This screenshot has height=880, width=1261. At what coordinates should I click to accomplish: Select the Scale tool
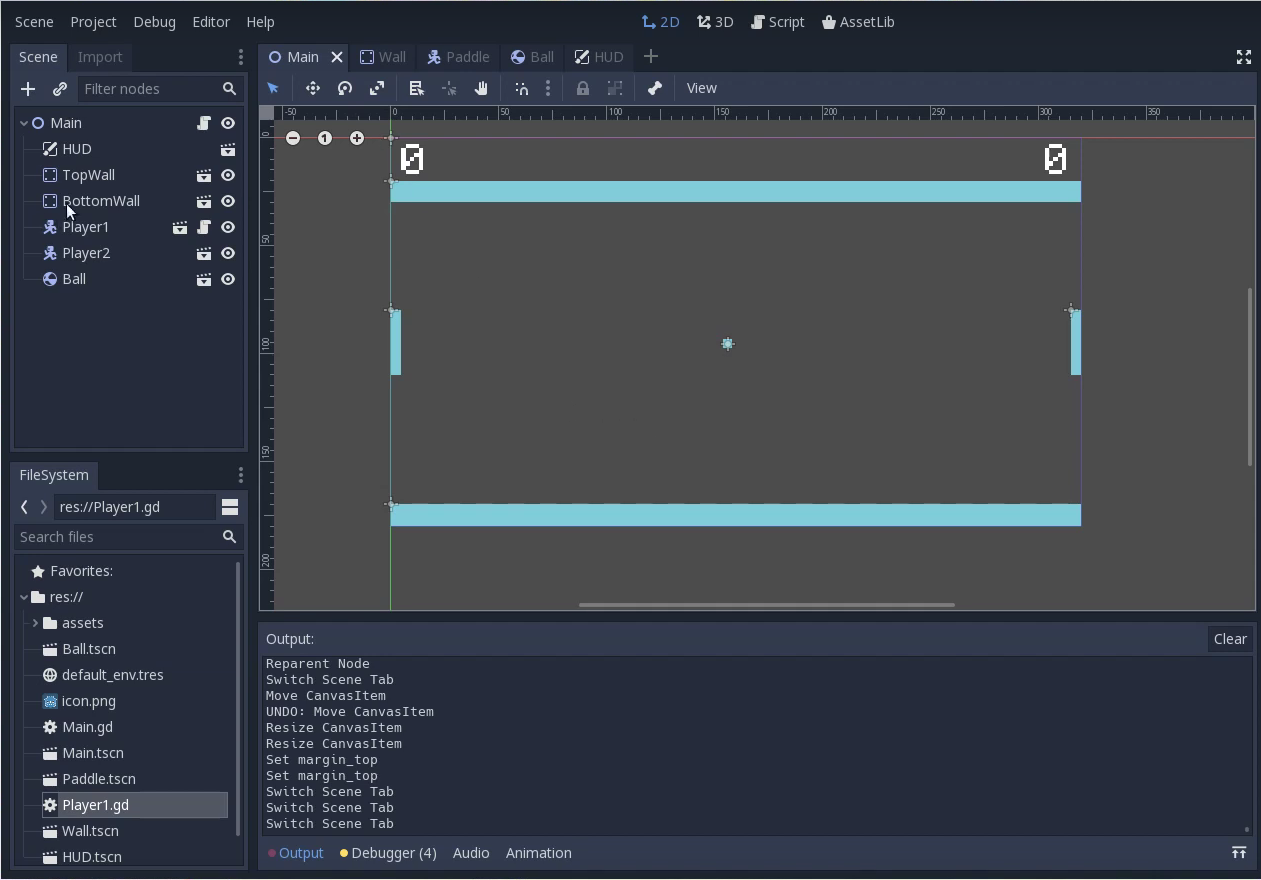(x=377, y=88)
